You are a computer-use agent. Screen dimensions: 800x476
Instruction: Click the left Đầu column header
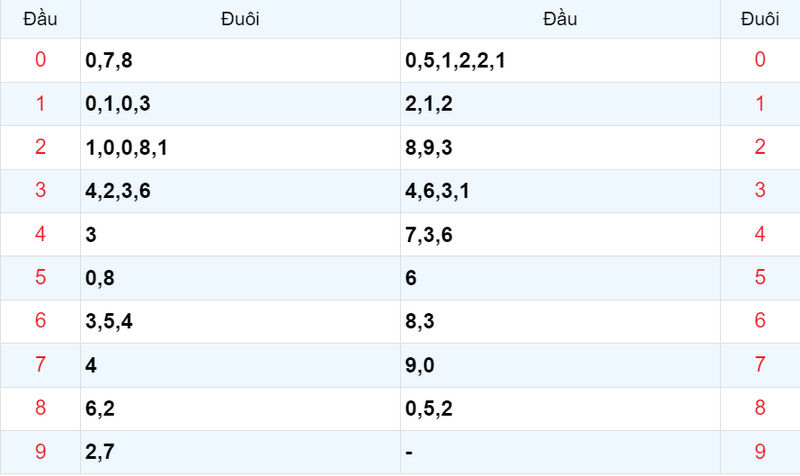click(40, 19)
